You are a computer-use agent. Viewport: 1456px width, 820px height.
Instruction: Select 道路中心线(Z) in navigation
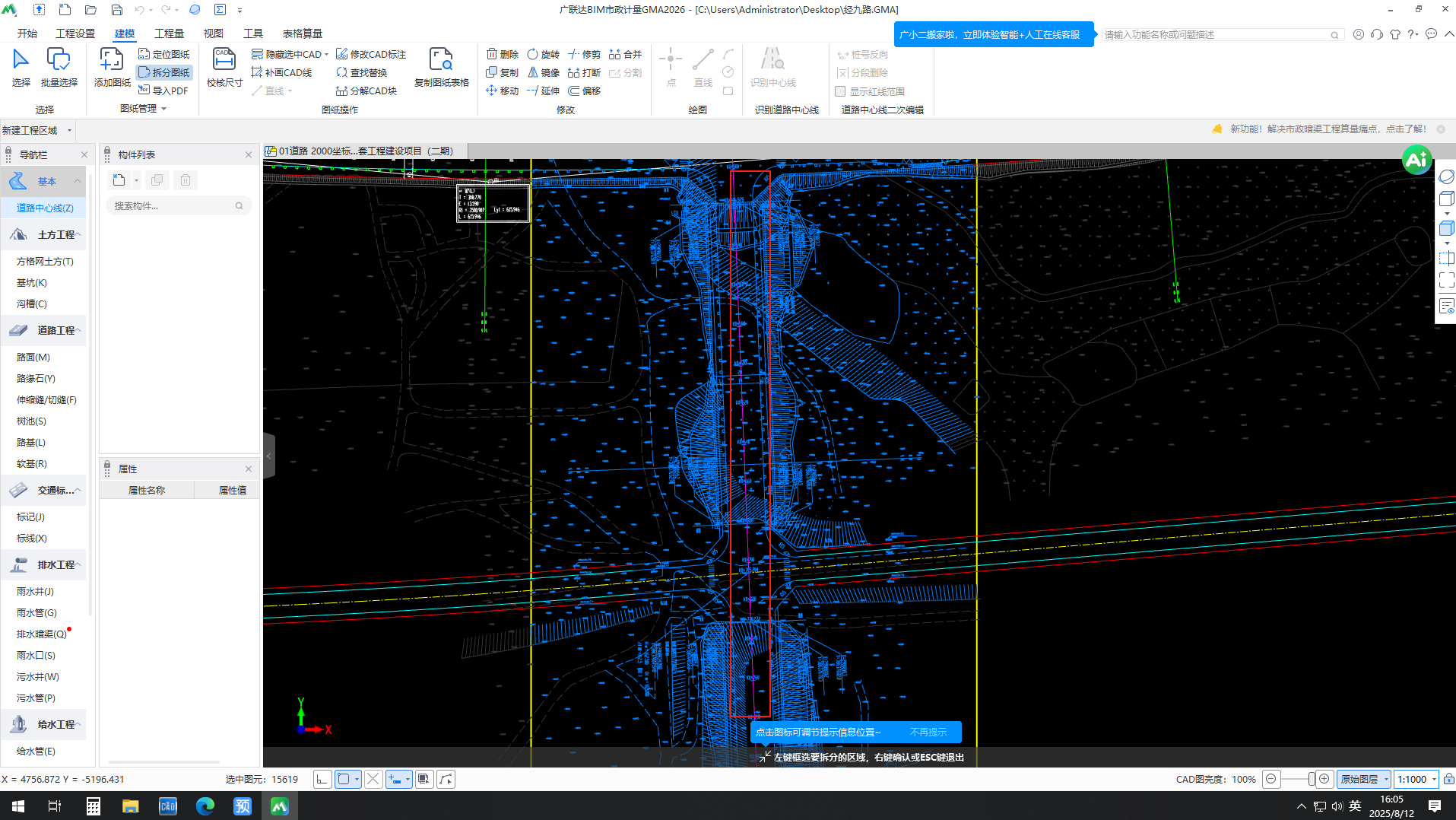(45, 208)
